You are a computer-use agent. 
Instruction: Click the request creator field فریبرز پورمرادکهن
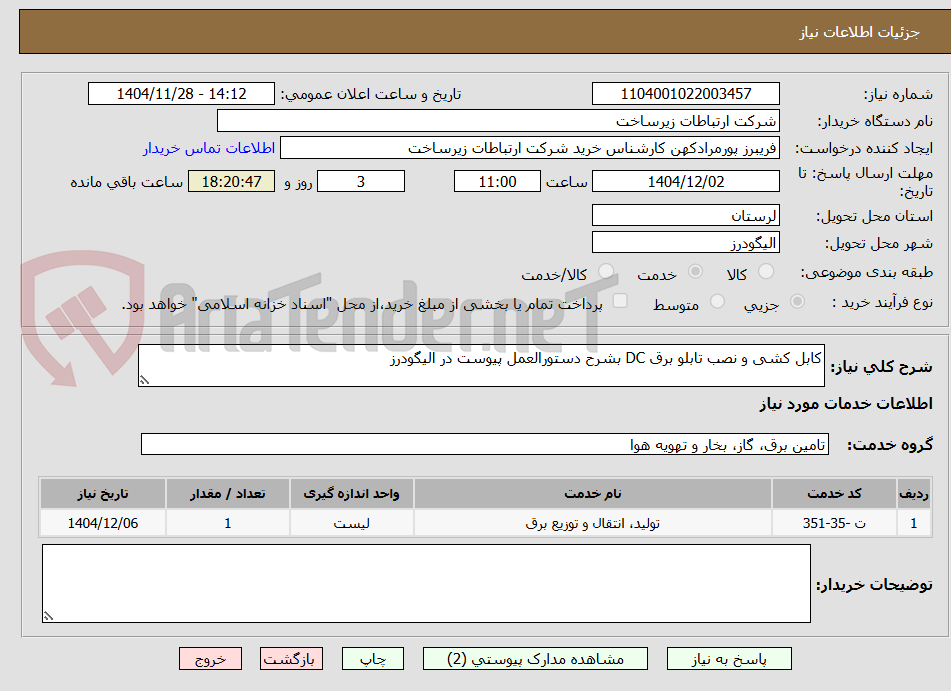pos(529,148)
